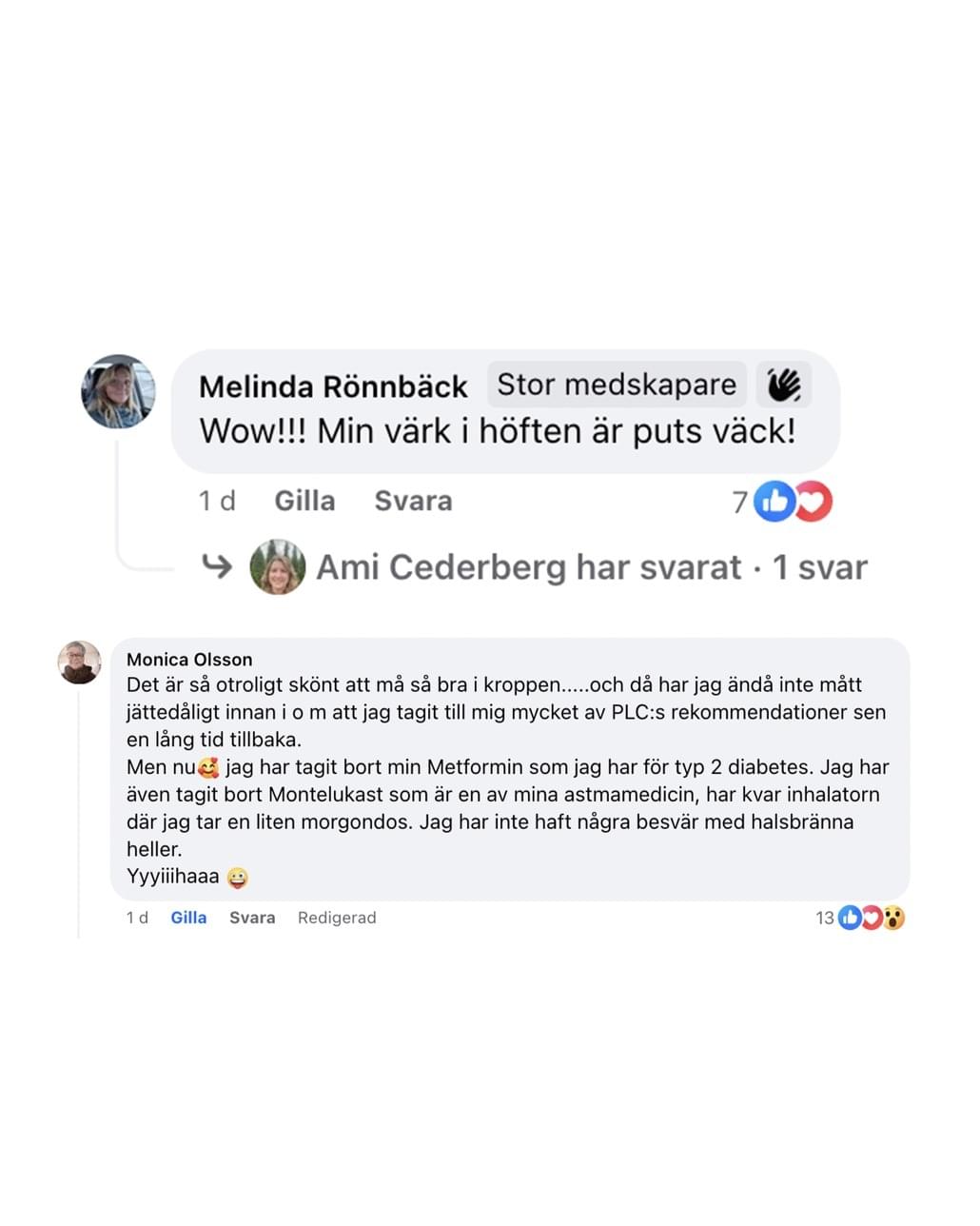
Task: Click the Stor medskapare badge
Action: 617,385
